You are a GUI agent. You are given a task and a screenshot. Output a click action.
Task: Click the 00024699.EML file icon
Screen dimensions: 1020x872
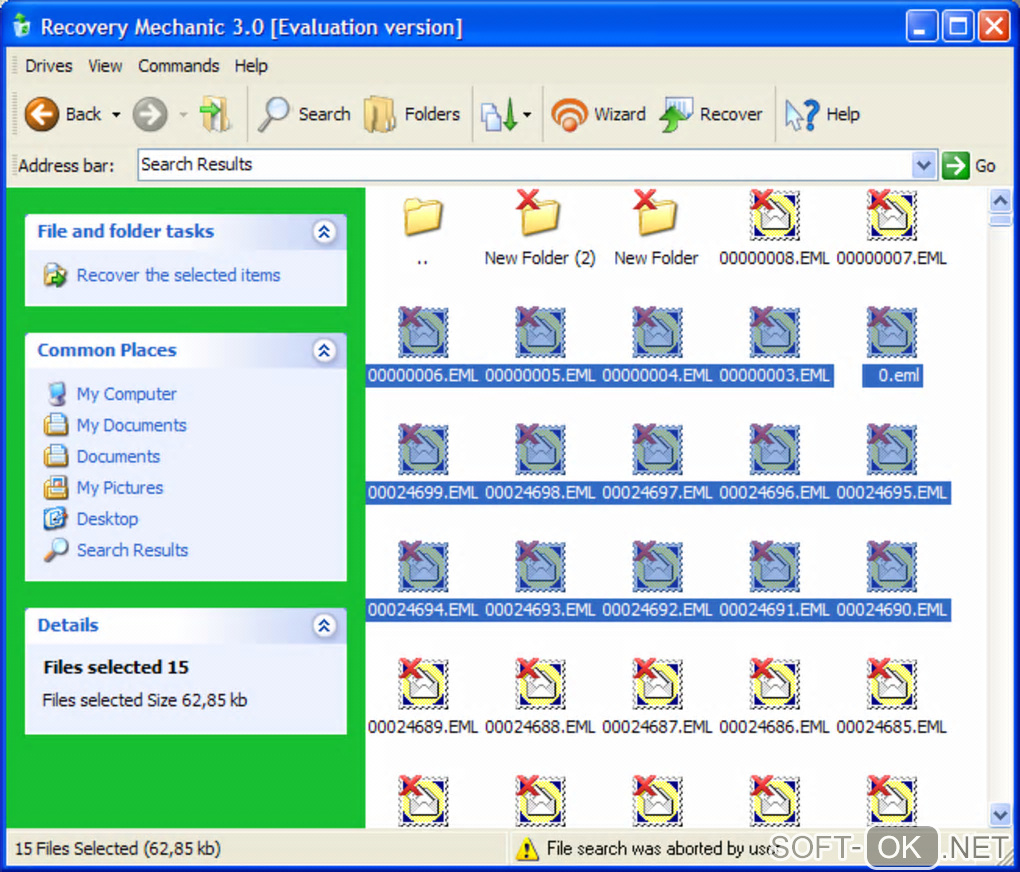[423, 449]
